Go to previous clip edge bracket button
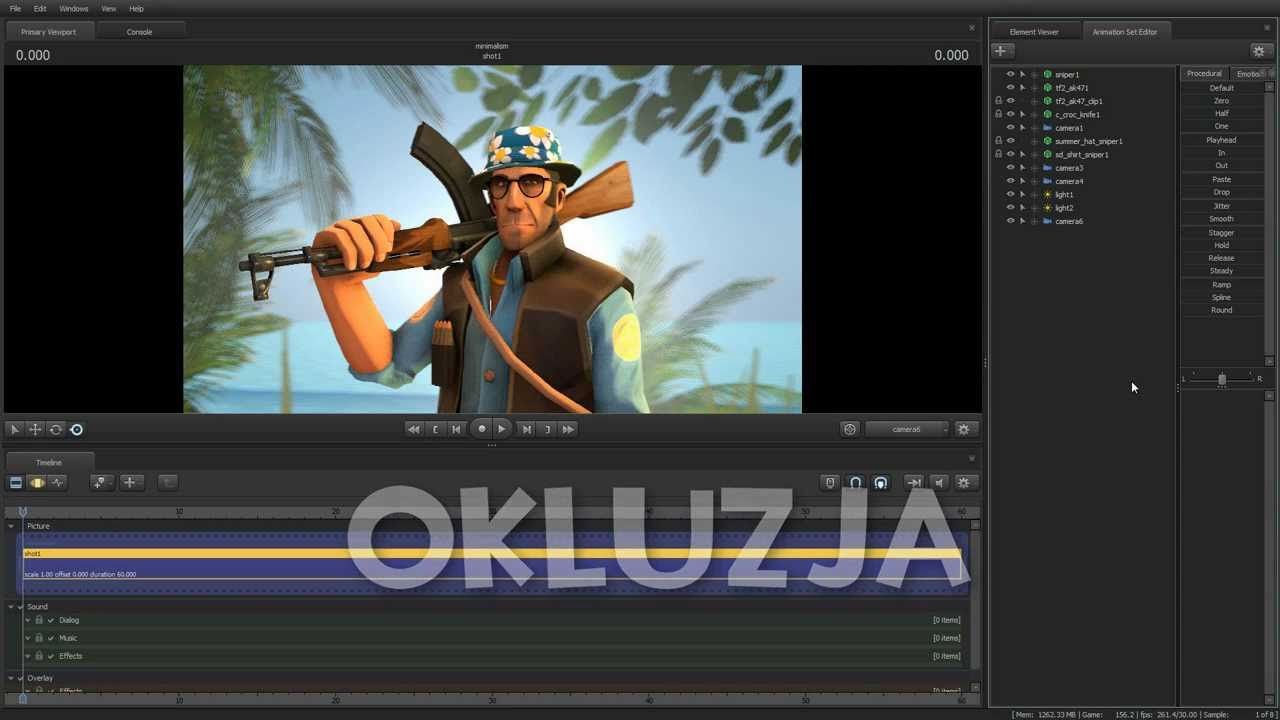Screen dimensions: 1280x720 [x=435, y=429]
